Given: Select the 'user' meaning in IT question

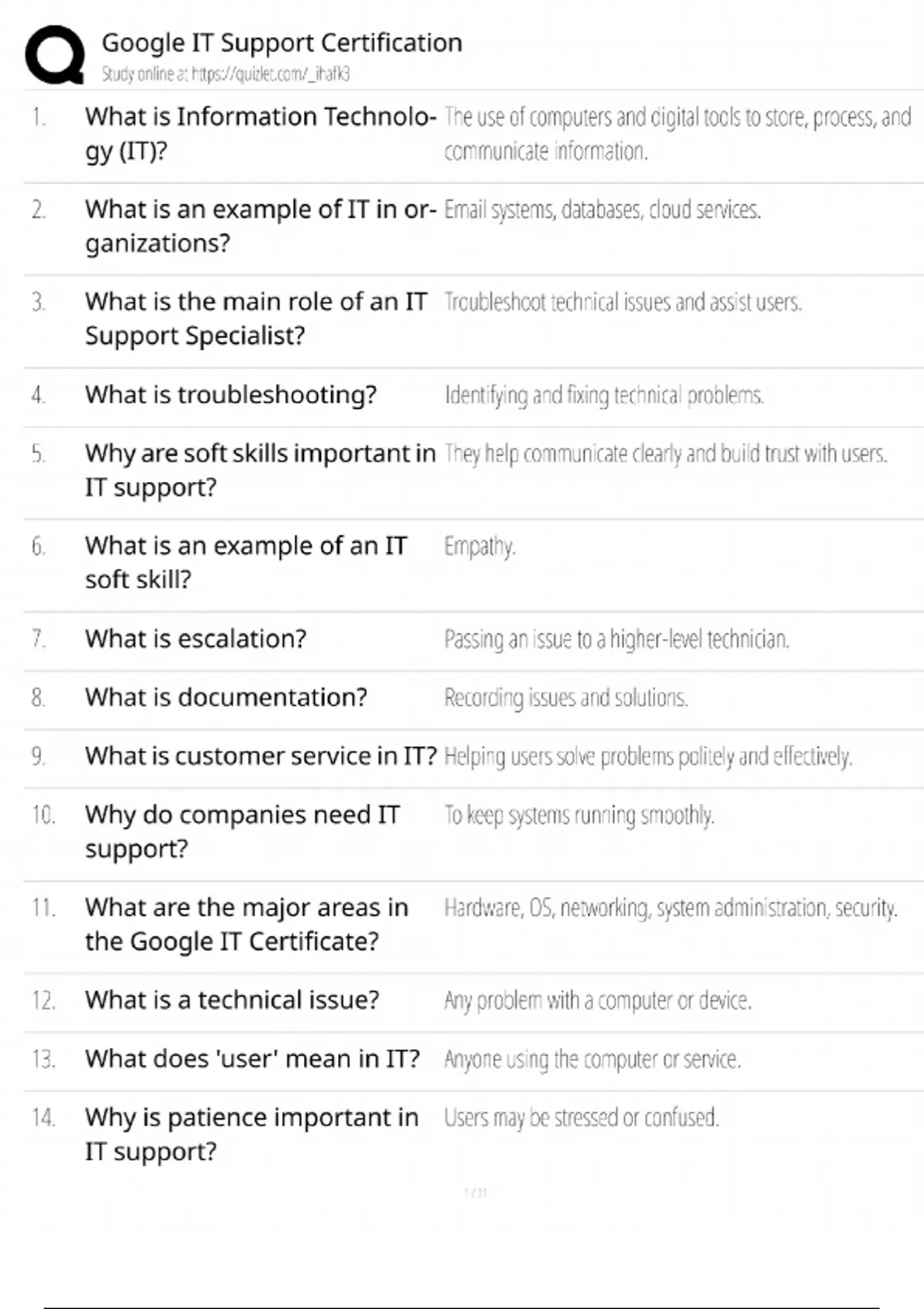Looking at the screenshot, I should point(253,1059).
